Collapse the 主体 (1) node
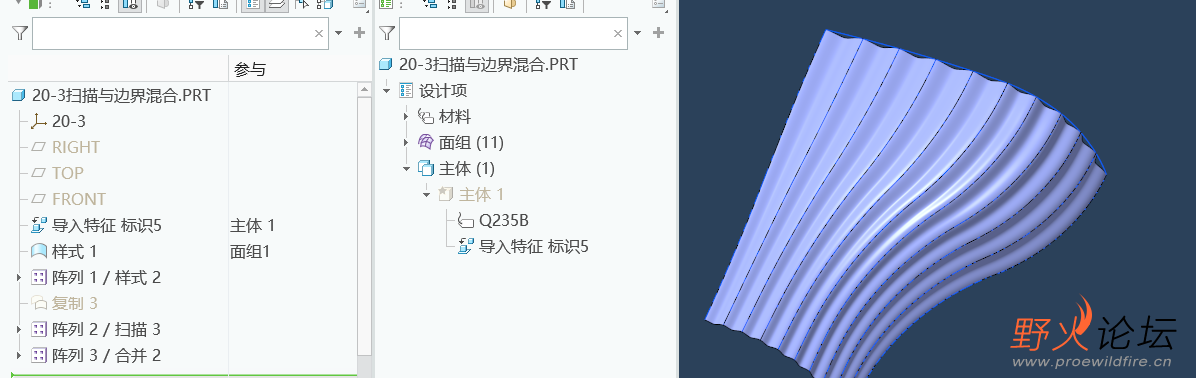The image size is (1196, 378). point(407,169)
